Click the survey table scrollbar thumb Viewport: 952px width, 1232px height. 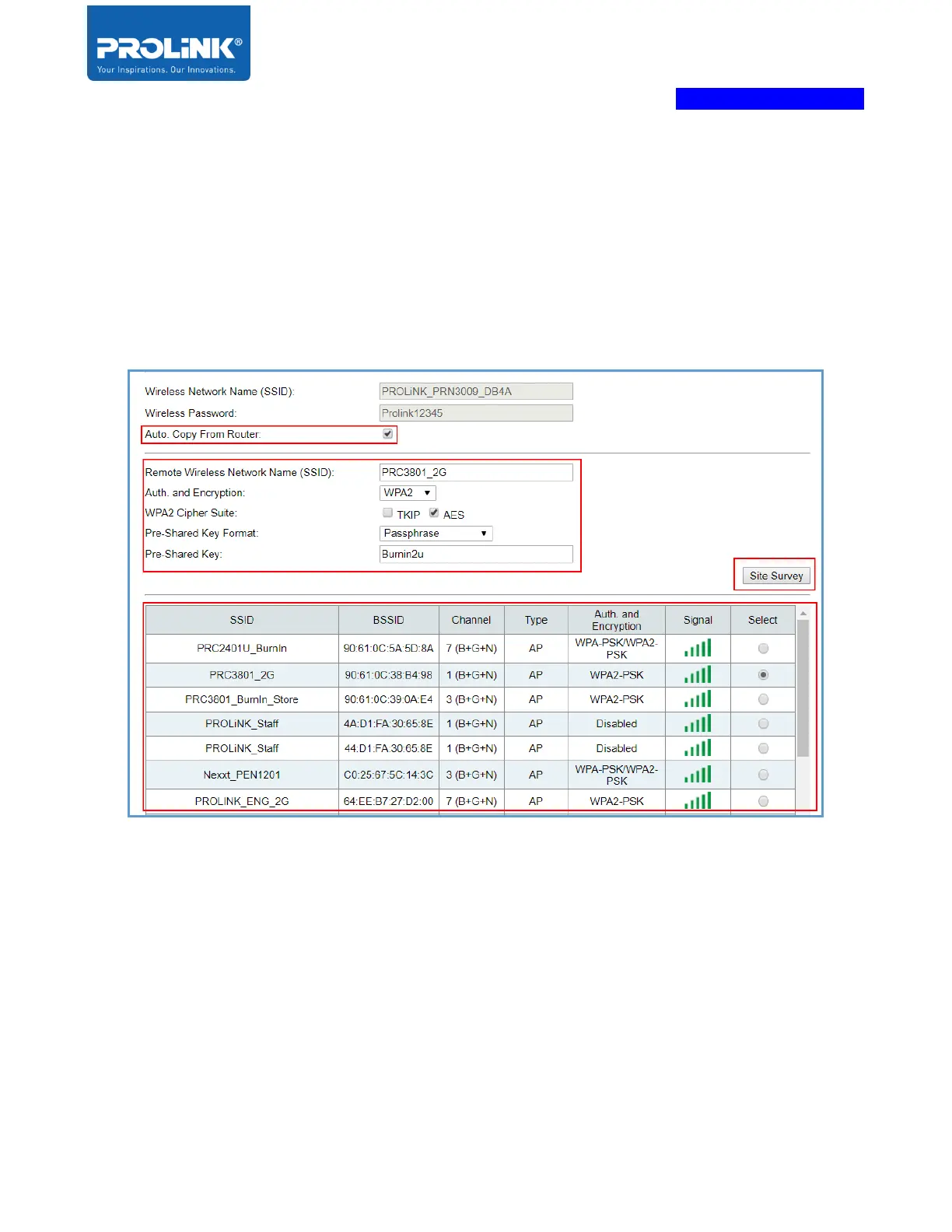point(803,688)
